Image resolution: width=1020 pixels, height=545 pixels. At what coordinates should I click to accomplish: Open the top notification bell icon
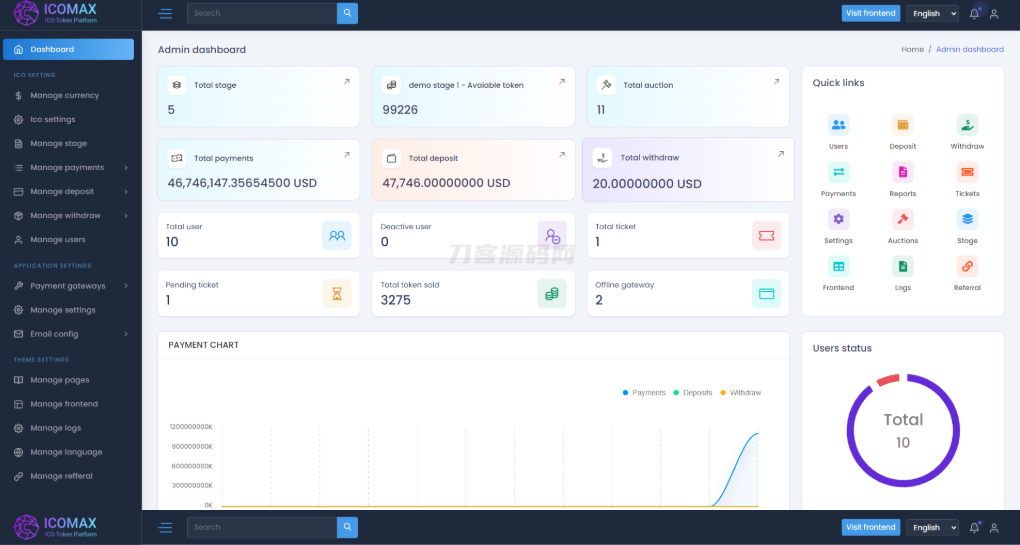(974, 13)
